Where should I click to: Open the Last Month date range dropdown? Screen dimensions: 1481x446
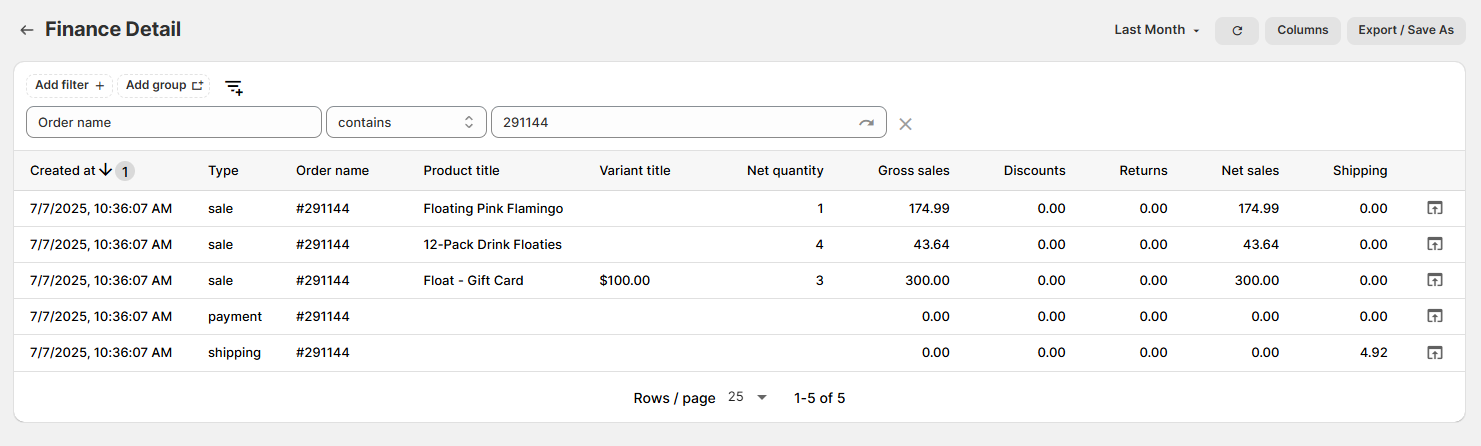tap(1157, 30)
